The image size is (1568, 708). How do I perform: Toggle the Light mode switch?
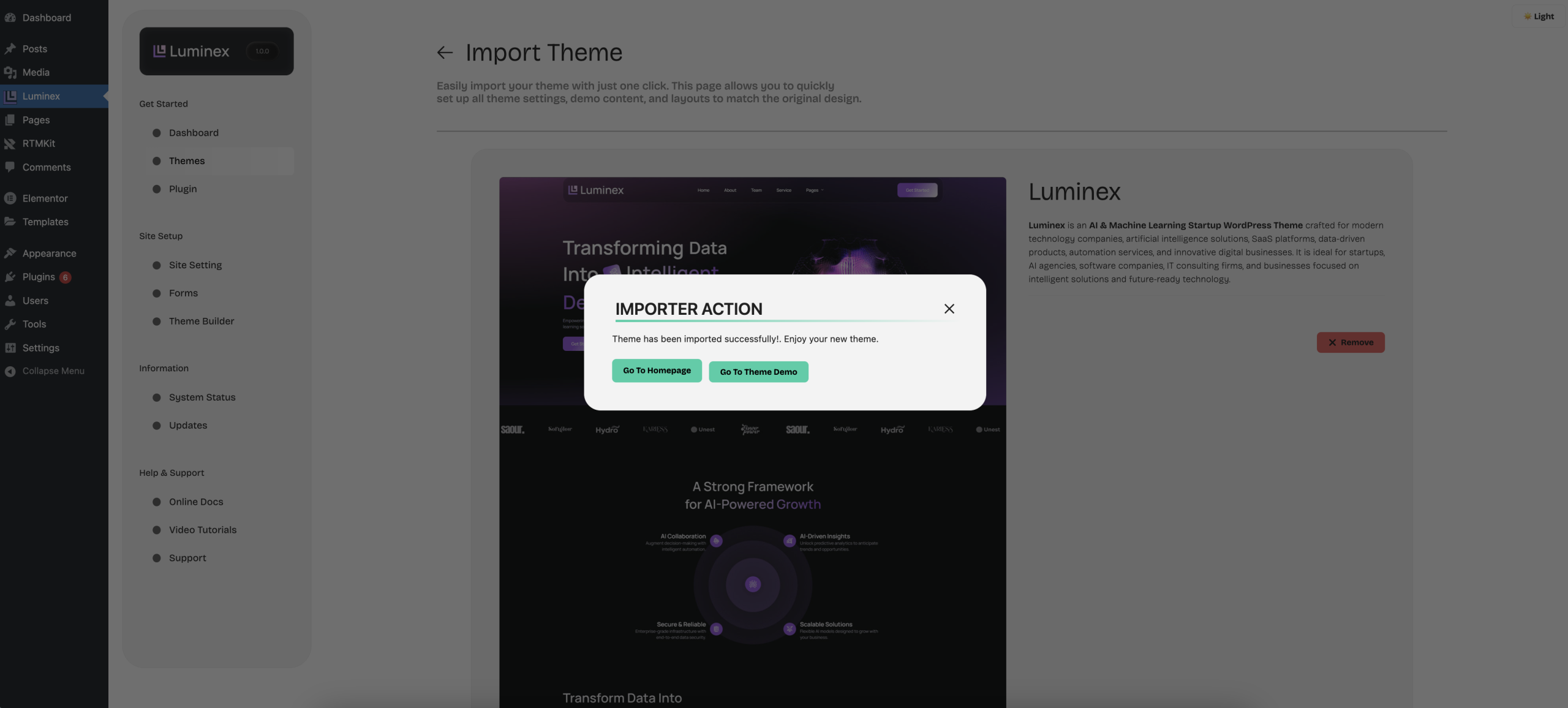click(1539, 17)
